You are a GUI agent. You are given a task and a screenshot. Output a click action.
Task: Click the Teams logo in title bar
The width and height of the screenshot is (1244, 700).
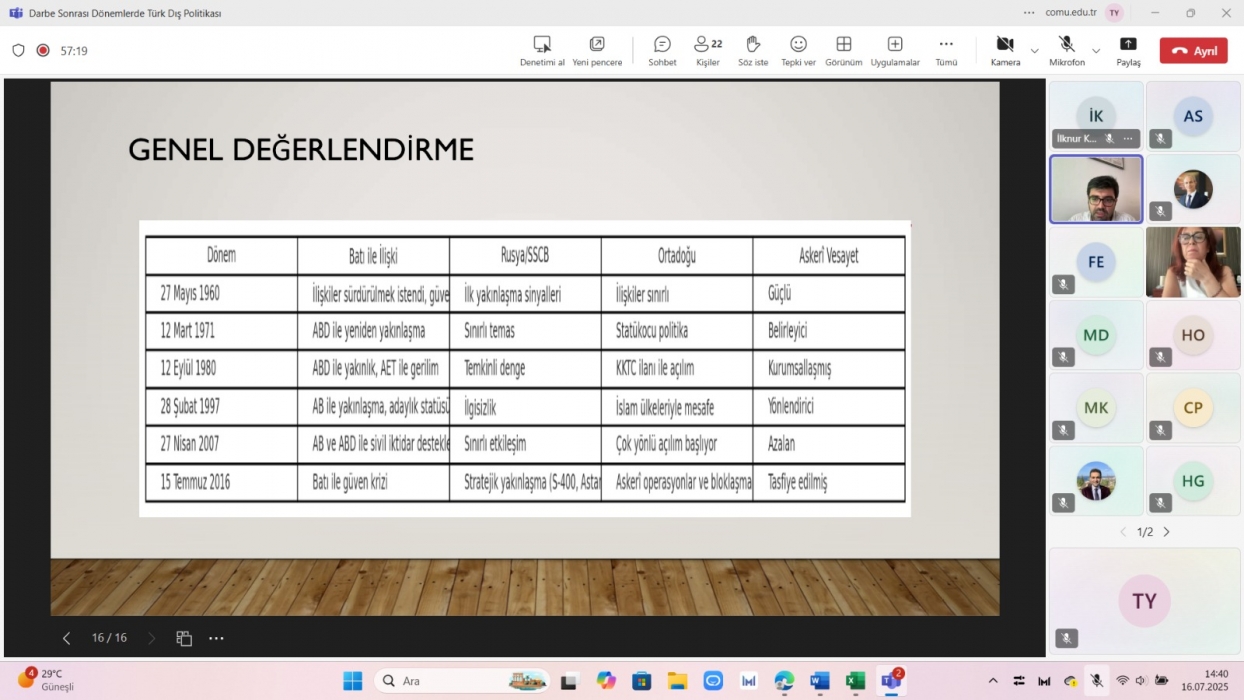[x=15, y=13]
